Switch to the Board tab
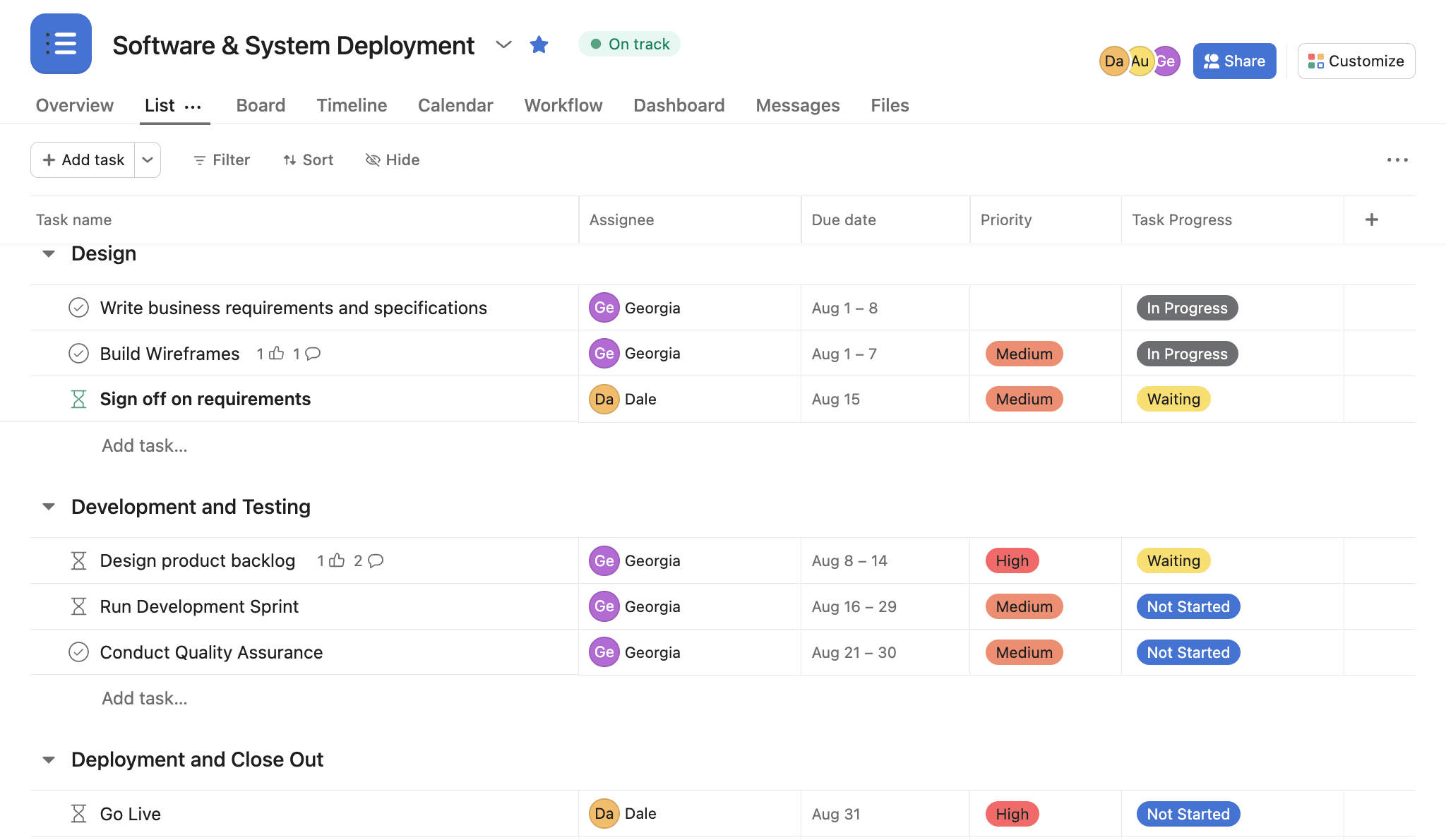Viewport: 1446px width, 840px height. pos(261,105)
